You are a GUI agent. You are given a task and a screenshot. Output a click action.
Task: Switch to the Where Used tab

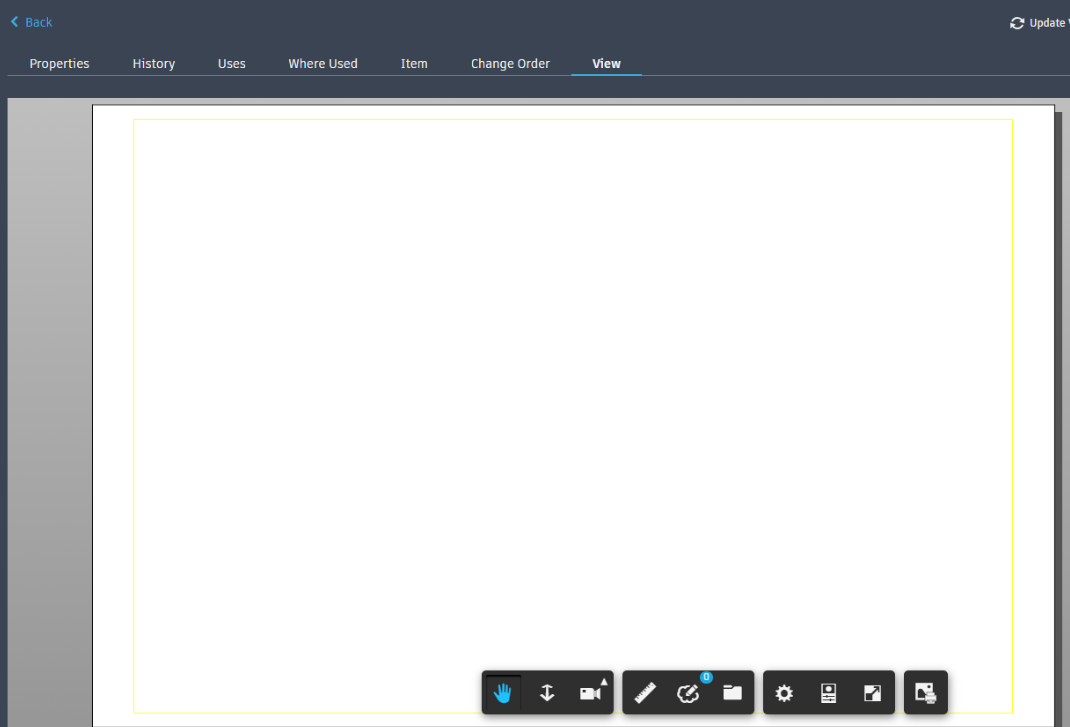[x=322, y=63]
